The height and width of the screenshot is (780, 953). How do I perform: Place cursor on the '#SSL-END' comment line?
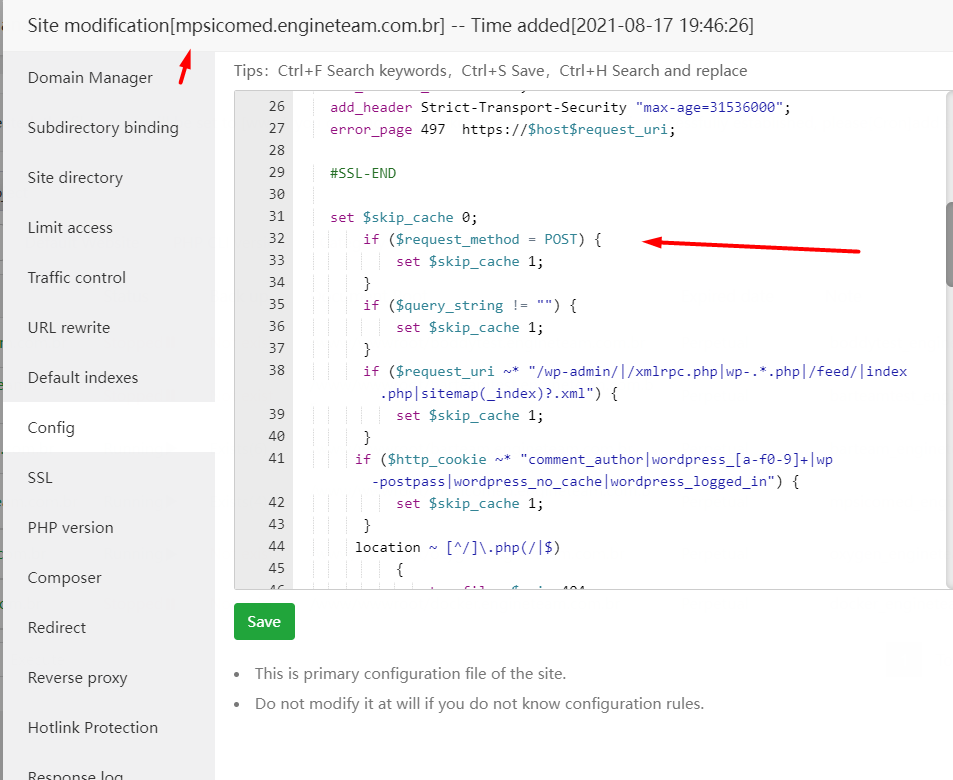click(x=363, y=173)
